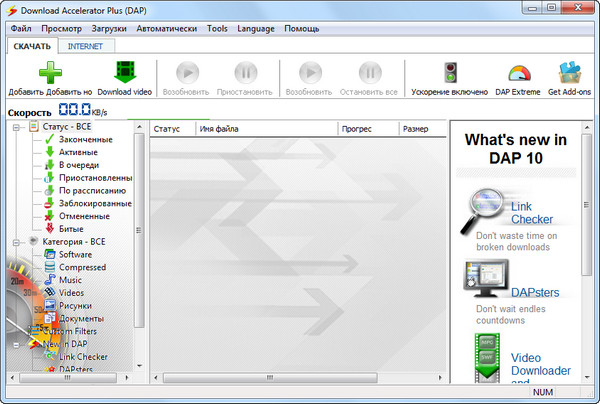Screen dimensions: 600x404
Task: Open the DAPsters link in news panel
Action: point(535,292)
